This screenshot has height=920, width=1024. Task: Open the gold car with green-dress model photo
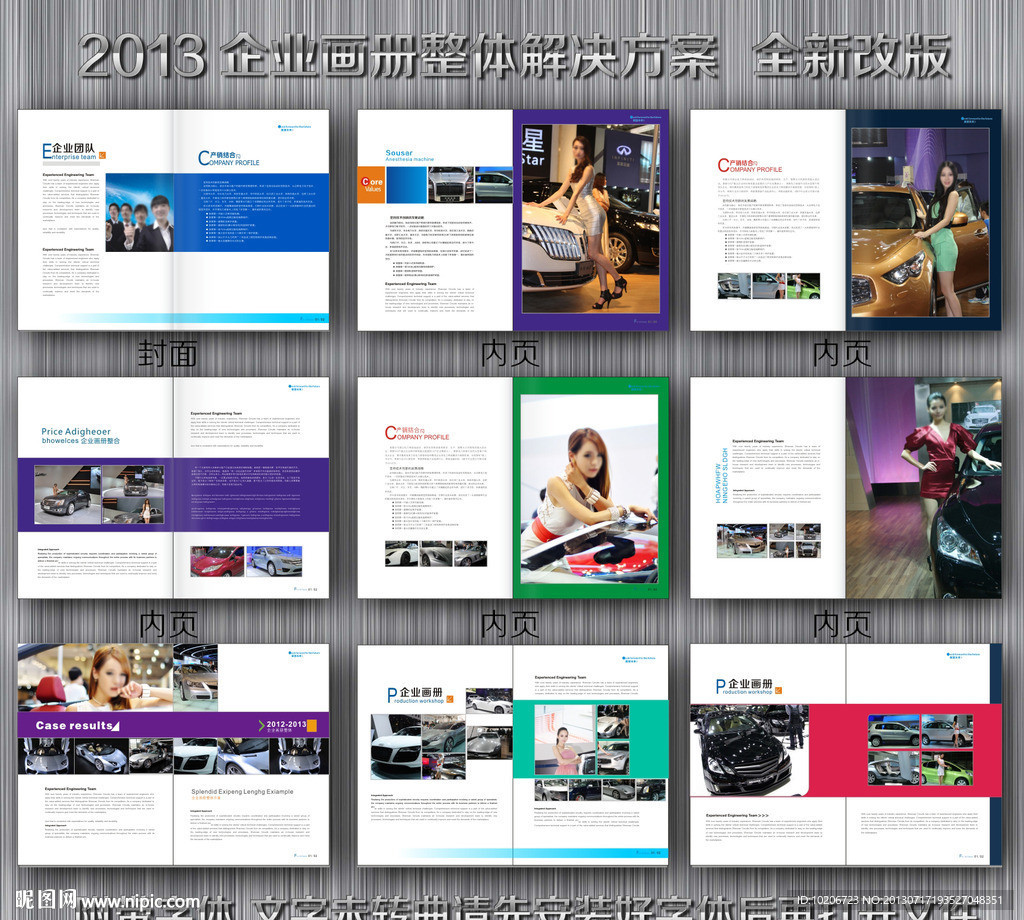coord(920,222)
